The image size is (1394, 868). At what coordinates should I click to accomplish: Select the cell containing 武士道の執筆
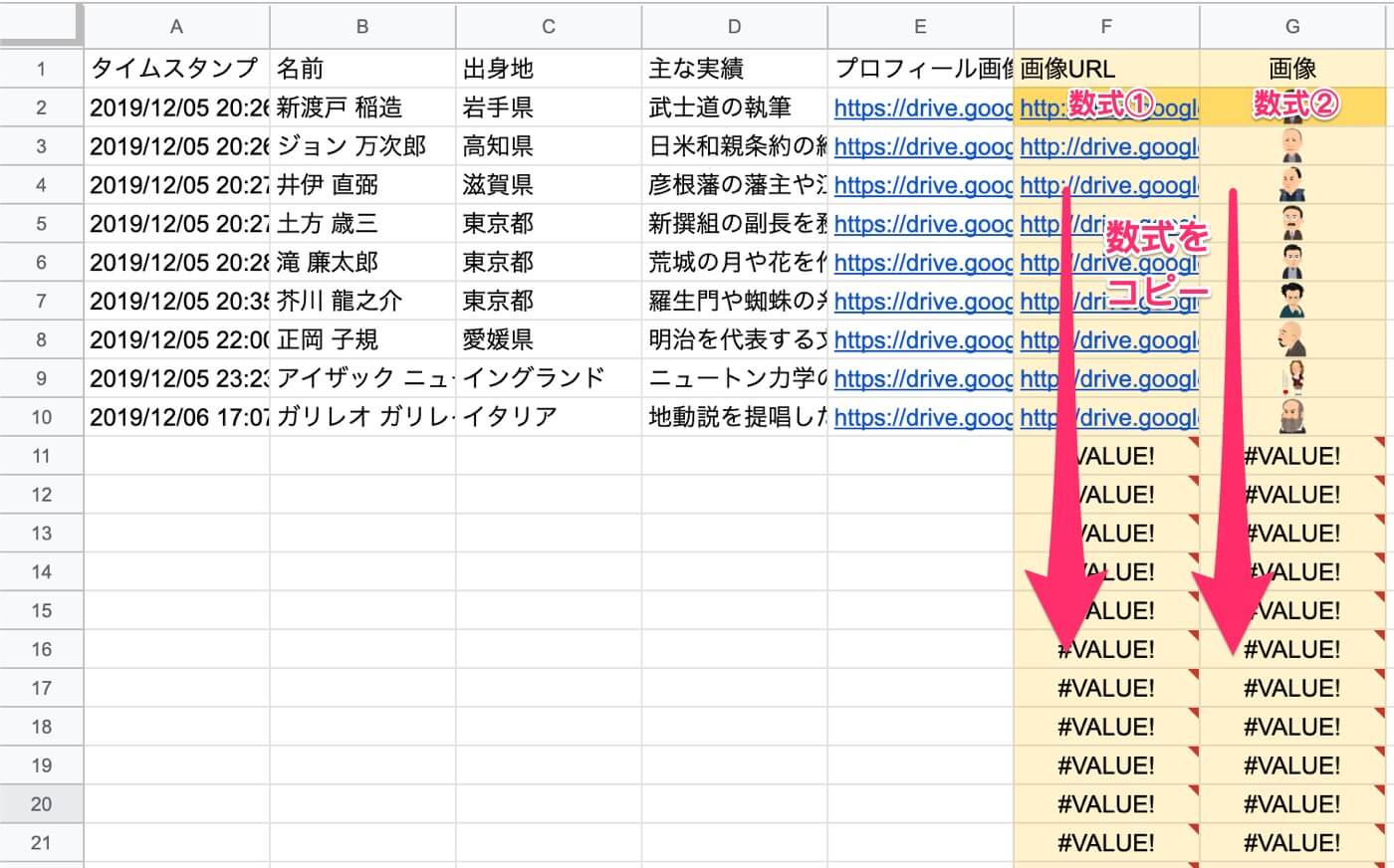(734, 108)
